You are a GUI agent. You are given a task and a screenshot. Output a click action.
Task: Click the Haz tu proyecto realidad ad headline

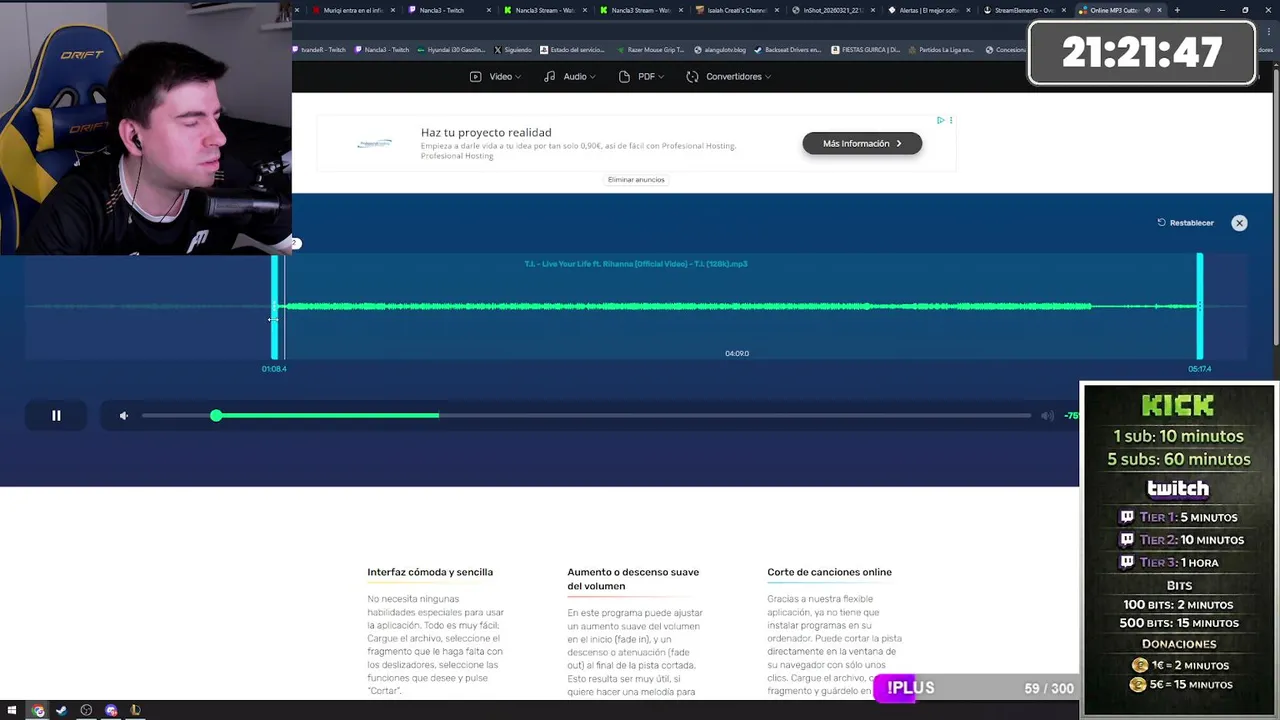pyautogui.click(x=486, y=132)
